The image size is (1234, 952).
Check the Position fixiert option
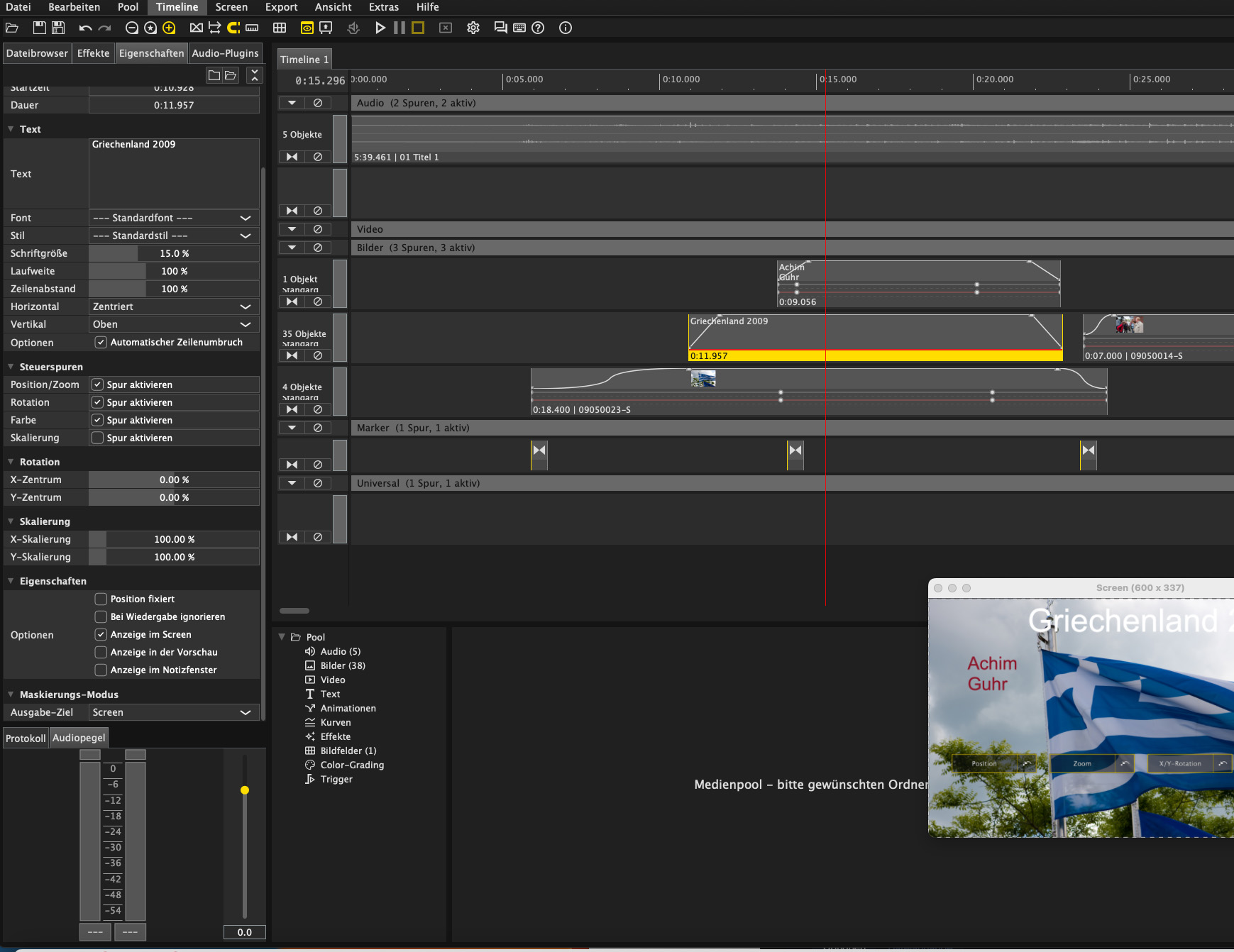coord(101,599)
